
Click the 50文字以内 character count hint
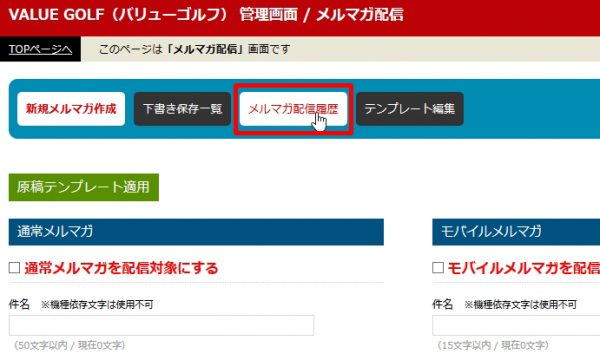pyautogui.click(x=69, y=345)
